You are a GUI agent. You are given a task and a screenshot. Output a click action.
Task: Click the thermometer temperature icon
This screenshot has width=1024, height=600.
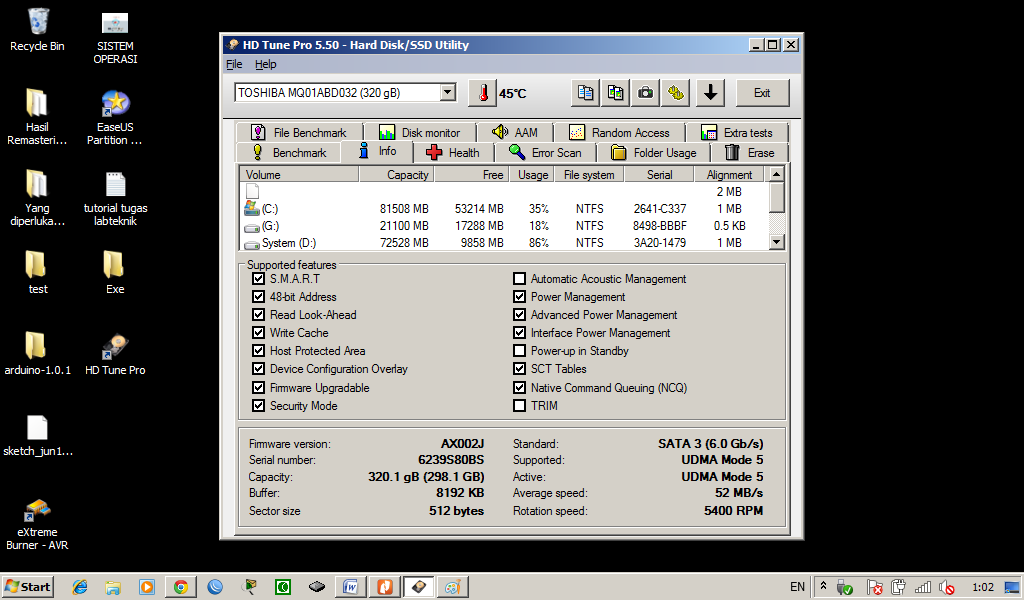tap(483, 93)
